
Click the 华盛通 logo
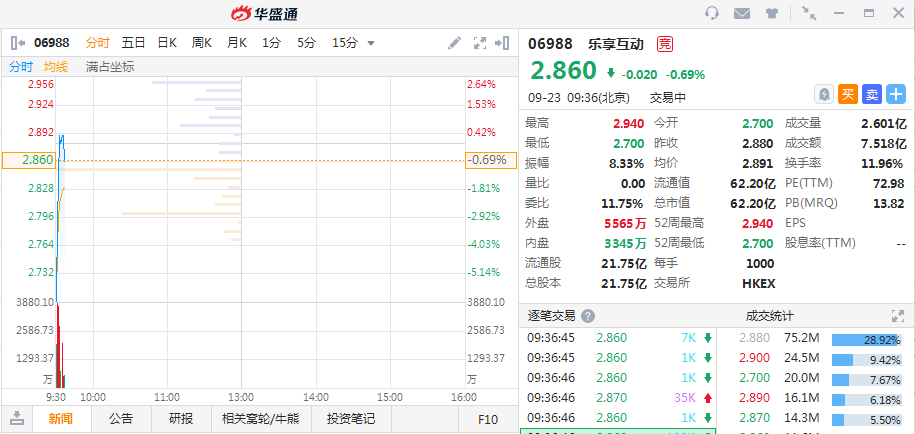(x=264, y=13)
